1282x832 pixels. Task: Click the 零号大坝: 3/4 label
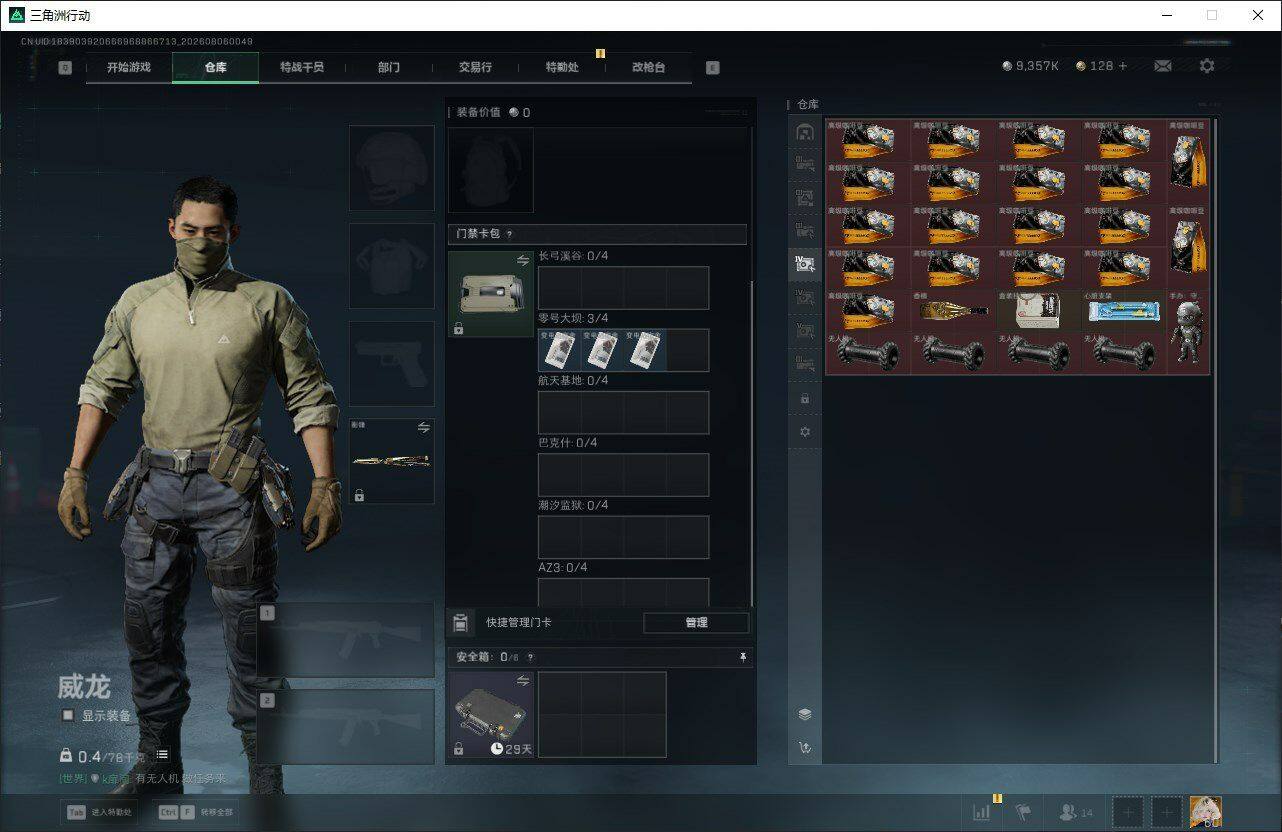[573, 318]
